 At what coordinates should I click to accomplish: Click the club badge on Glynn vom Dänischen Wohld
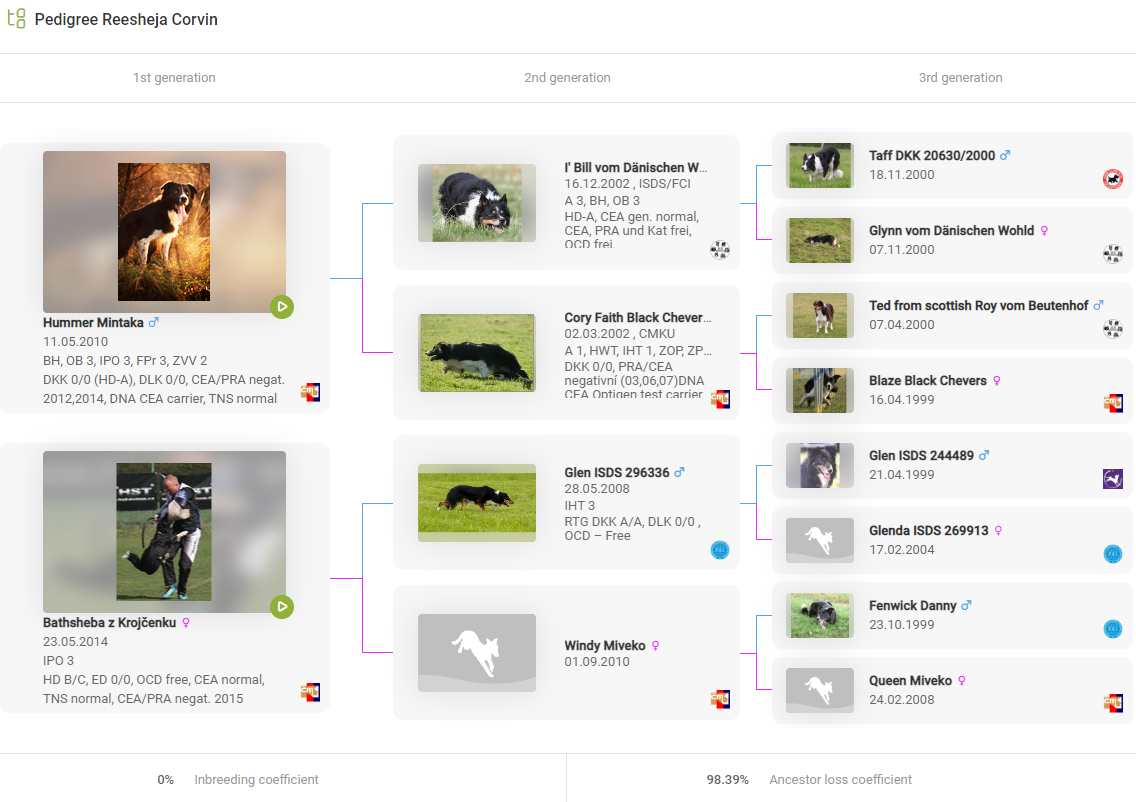(1112, 254)
